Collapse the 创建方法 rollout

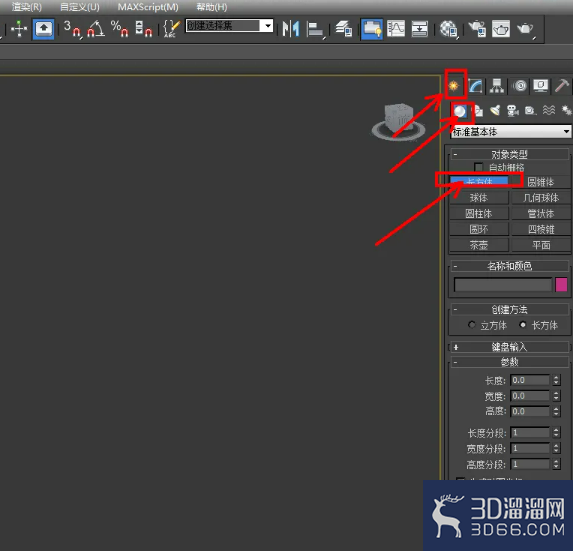click(x=510, y=310)
